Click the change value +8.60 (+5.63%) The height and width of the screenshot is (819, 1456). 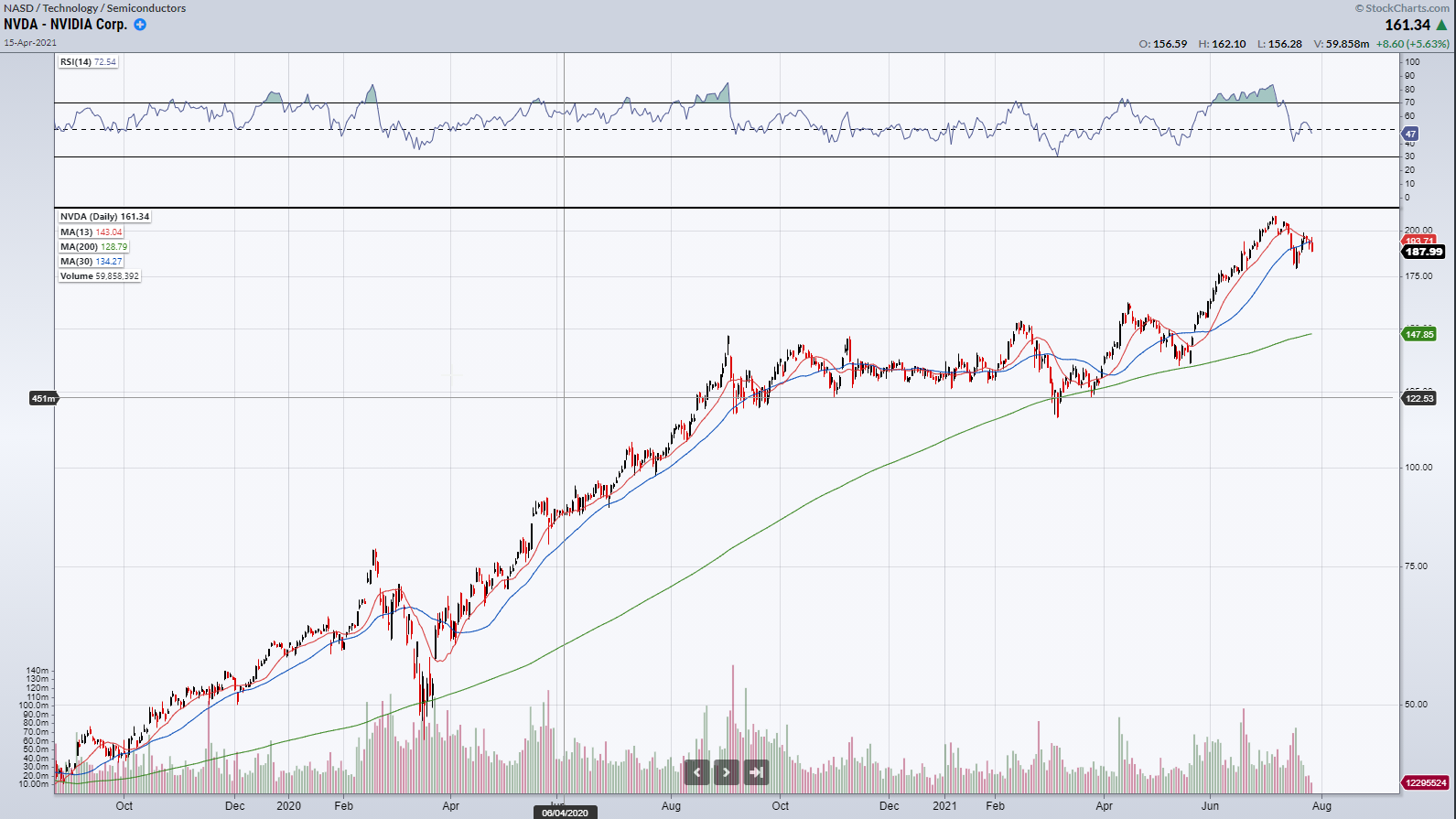[1413, 44]
